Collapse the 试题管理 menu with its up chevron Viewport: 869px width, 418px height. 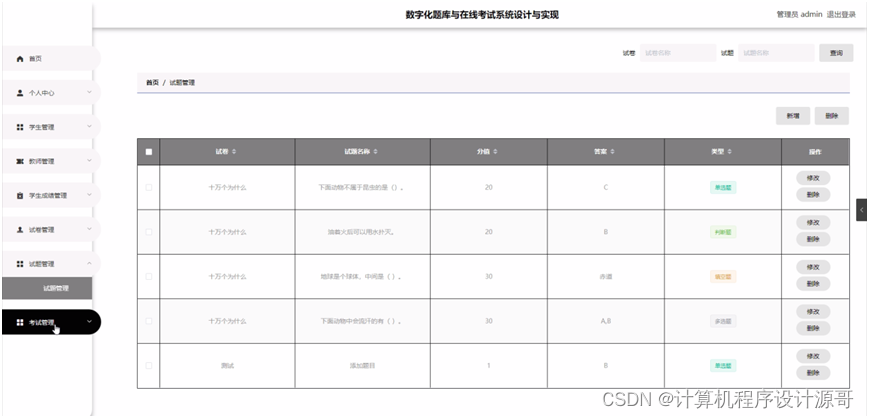click(89, 264)
